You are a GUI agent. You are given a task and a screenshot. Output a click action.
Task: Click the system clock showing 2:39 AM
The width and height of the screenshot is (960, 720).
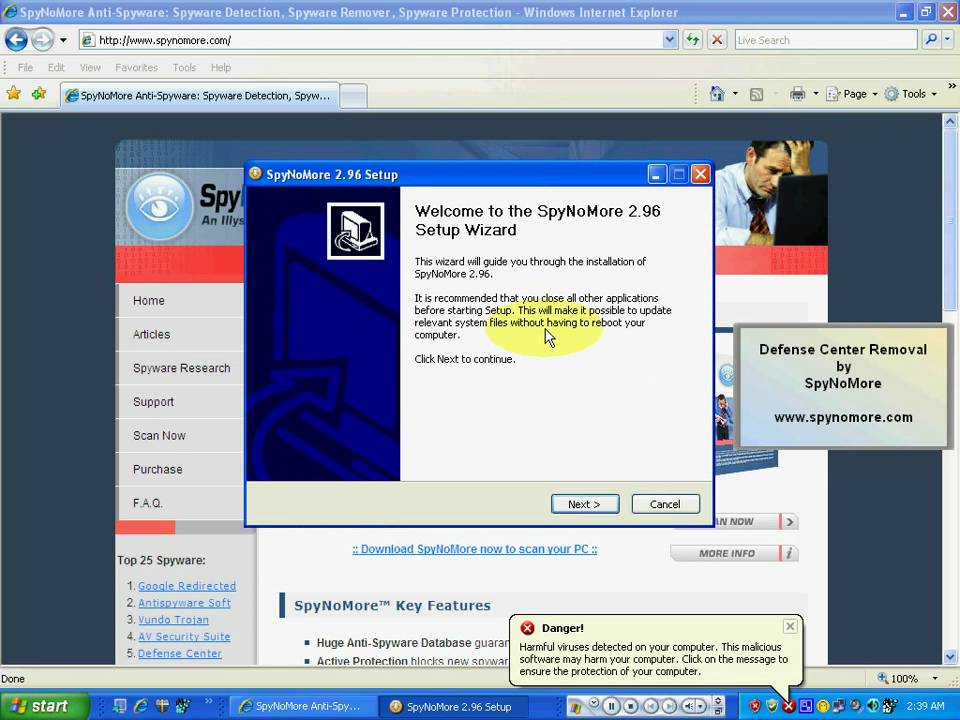926,706
